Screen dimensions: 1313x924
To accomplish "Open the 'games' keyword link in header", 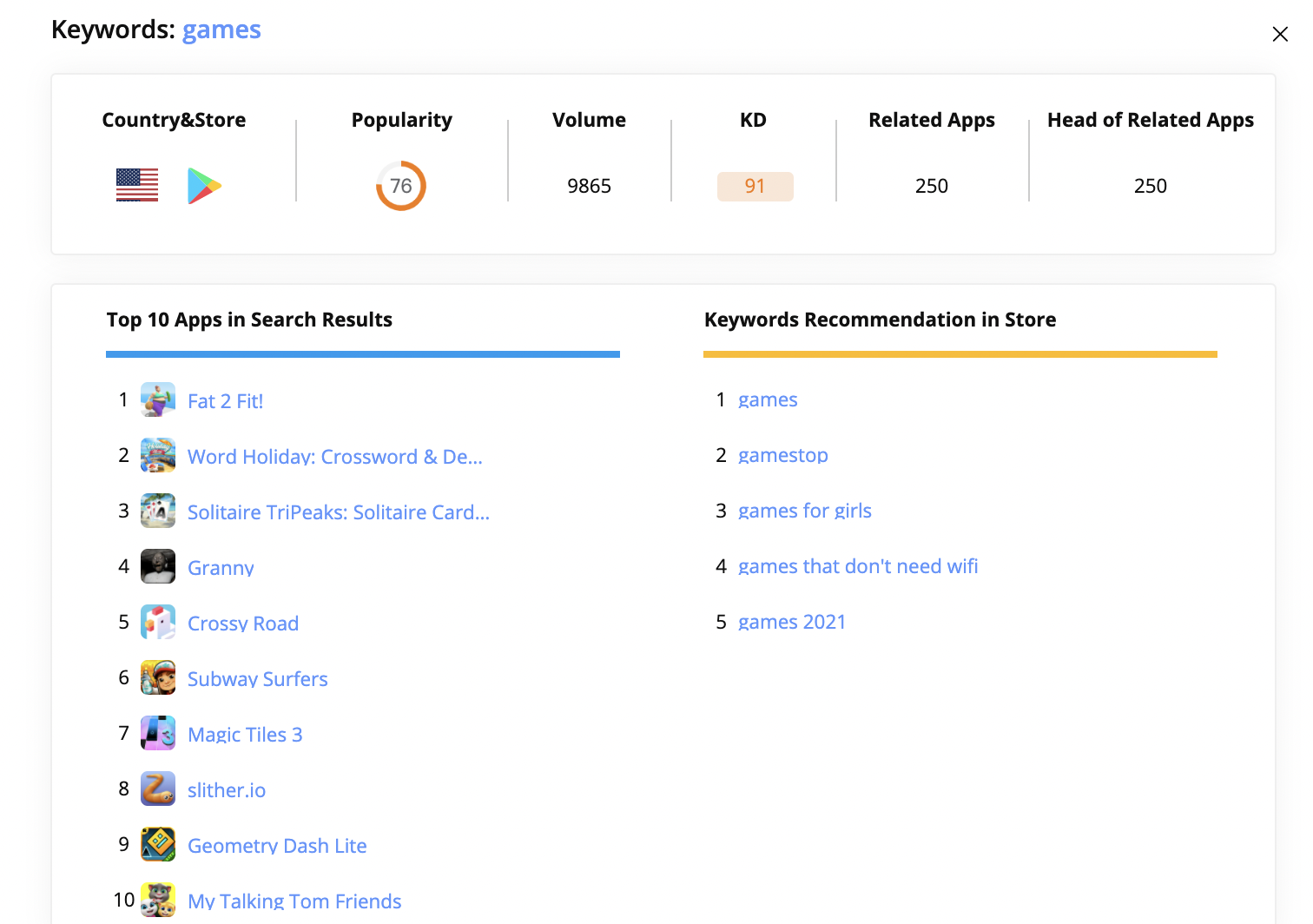I will pos(221,30).
